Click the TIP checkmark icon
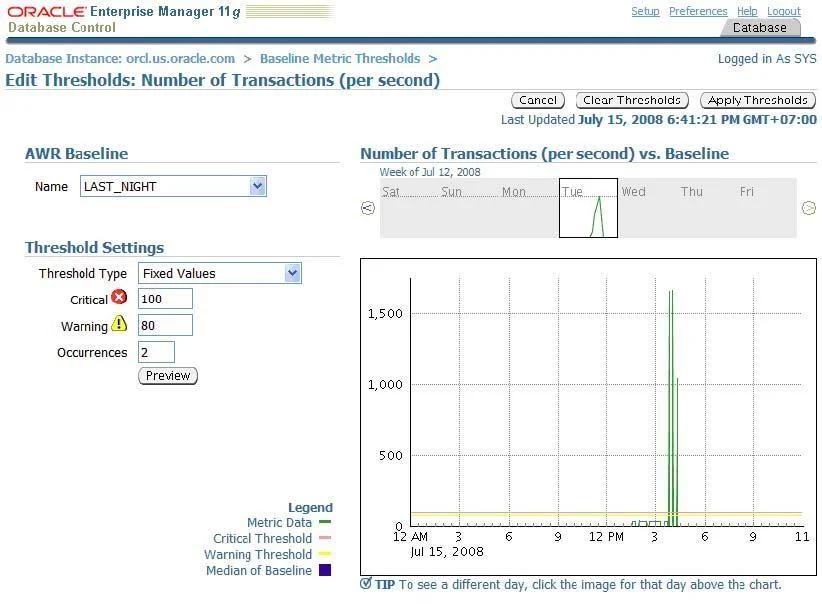822x604 pixels. click(366, 584)
